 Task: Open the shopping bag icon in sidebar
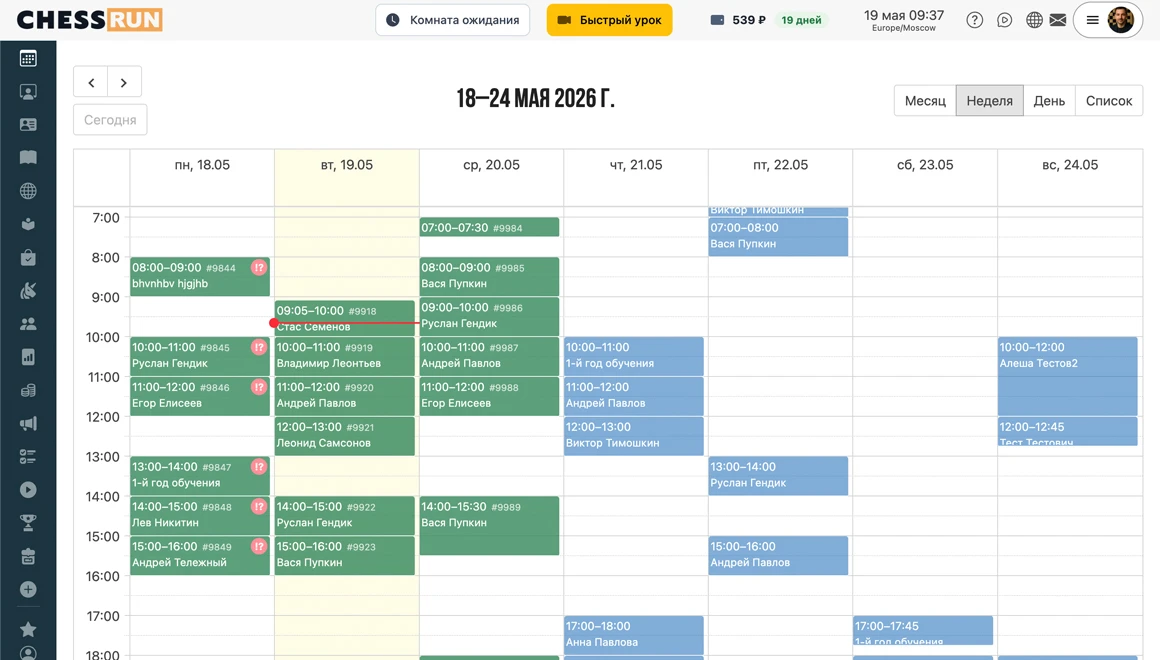click(x=28, y=257)
